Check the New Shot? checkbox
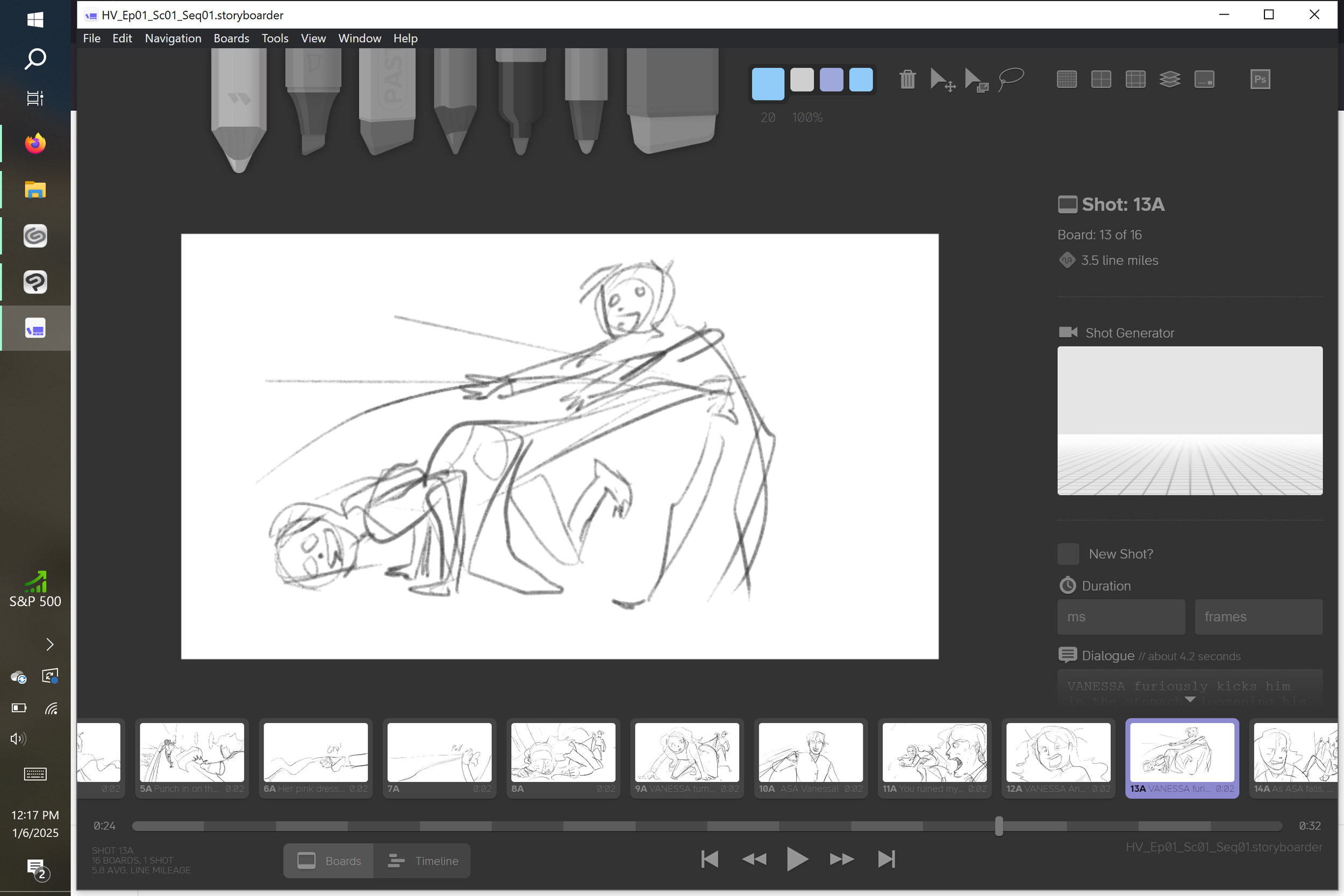Image resolution: width=1344 pixels, height=896 pixels. (1068, 554)
